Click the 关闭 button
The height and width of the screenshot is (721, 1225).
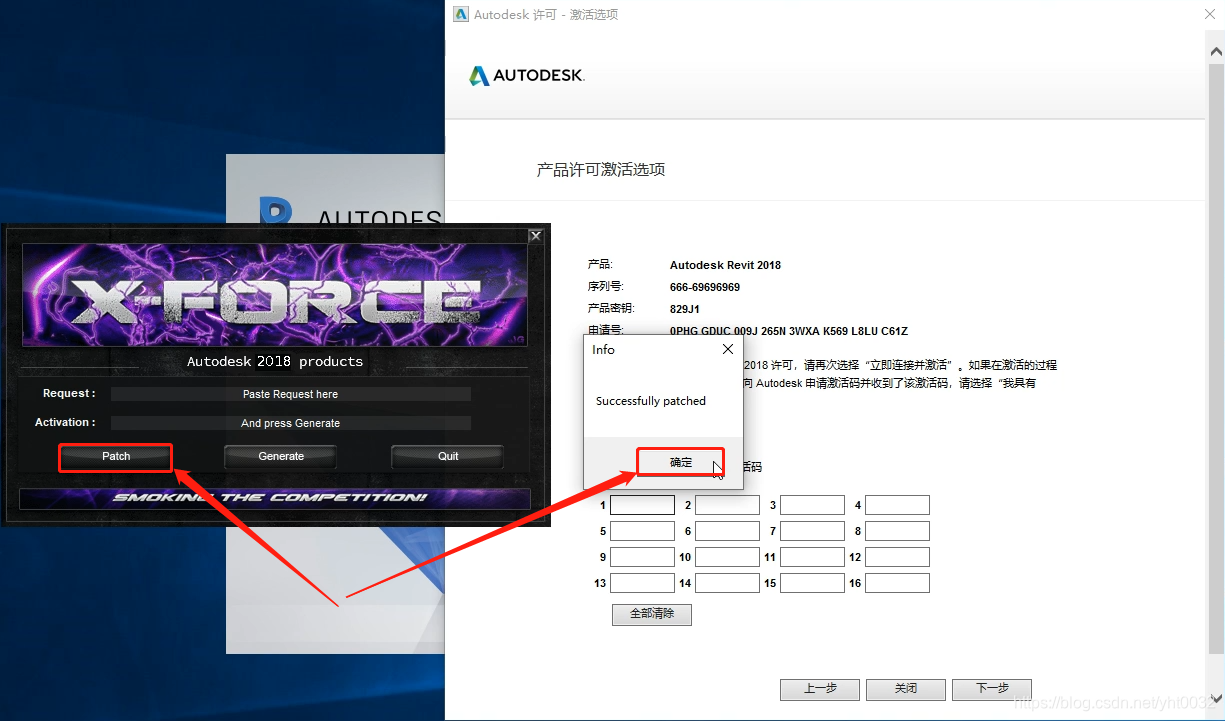pyautogui.click(x=905, y=689)
